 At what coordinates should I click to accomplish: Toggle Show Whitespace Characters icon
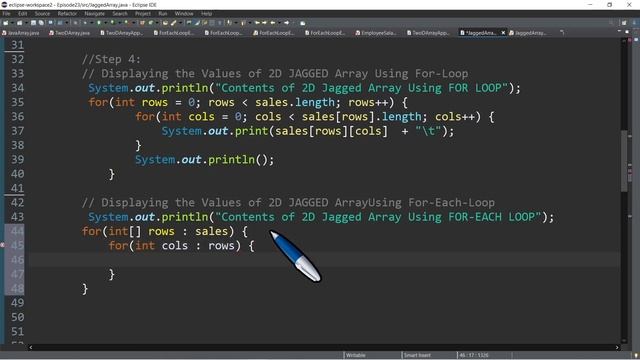coord(220,23)
